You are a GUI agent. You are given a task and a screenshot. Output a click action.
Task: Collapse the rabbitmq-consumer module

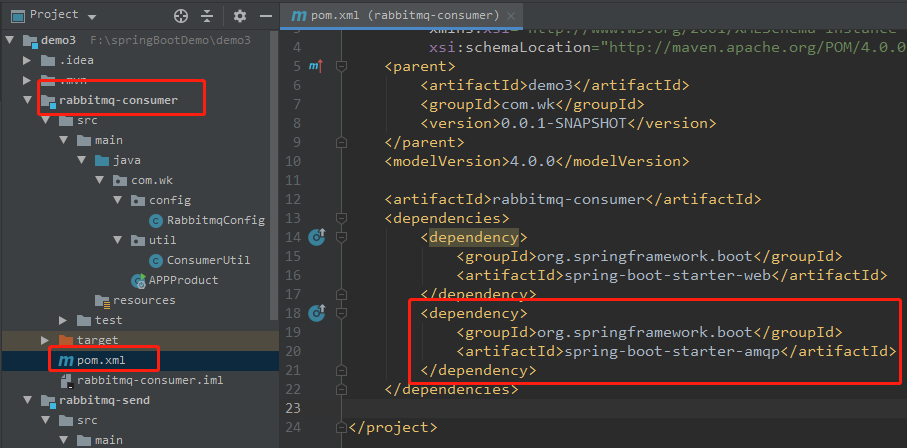pyautogui.click(x=27, y=100)
